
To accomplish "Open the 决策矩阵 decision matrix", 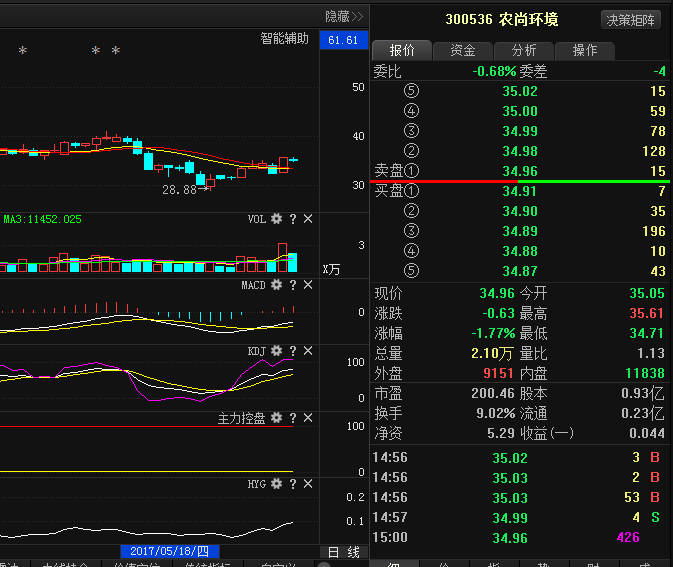I will [631, 20].
